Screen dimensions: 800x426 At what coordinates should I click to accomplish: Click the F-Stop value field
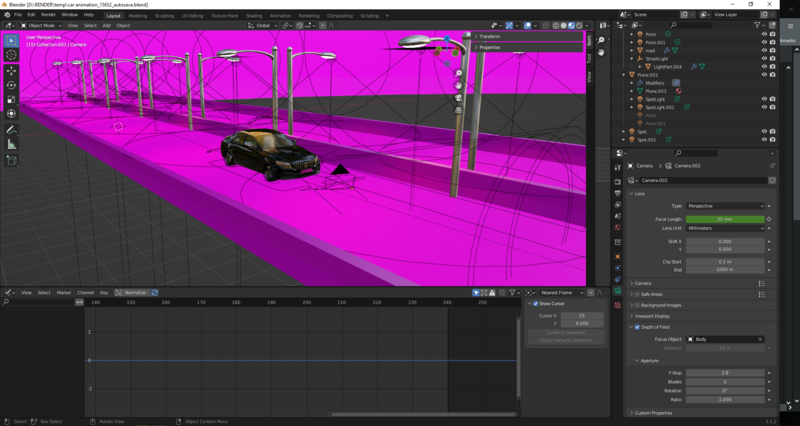pyautogui.click(x=725, y=372)
